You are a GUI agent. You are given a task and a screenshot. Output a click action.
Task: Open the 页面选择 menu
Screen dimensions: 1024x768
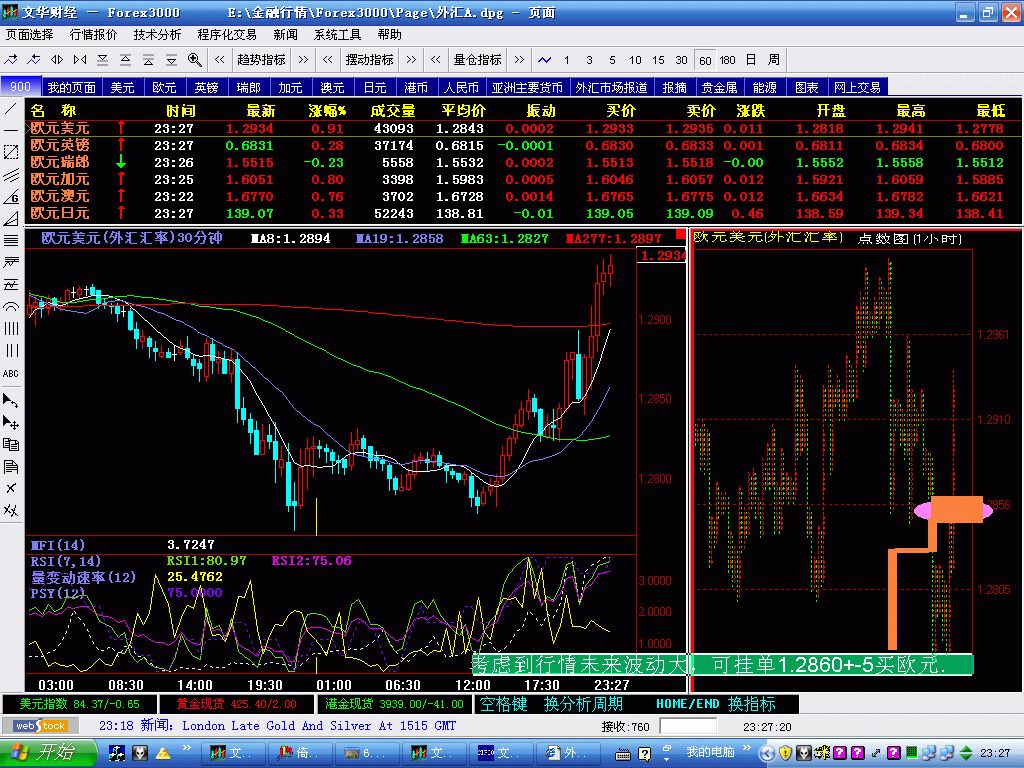29,35
